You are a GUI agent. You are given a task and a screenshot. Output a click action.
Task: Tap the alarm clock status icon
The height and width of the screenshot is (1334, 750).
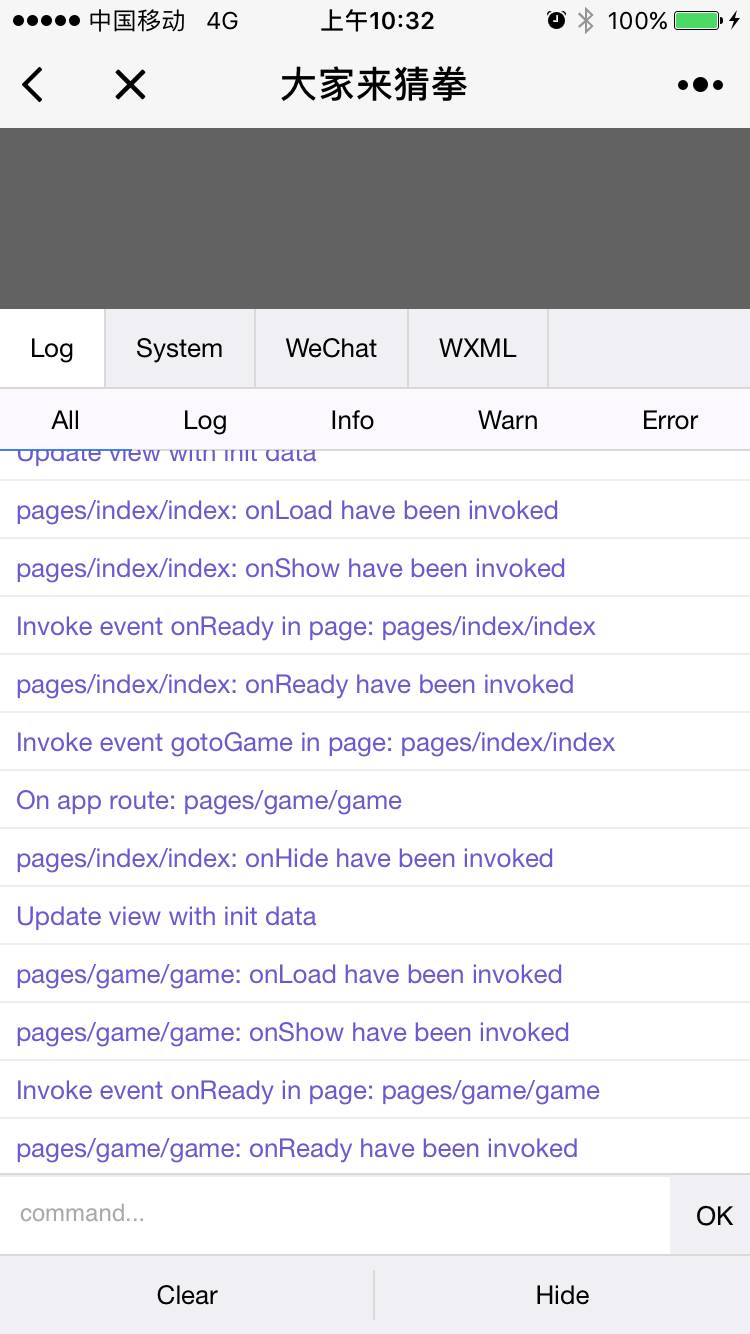[556, 21]
